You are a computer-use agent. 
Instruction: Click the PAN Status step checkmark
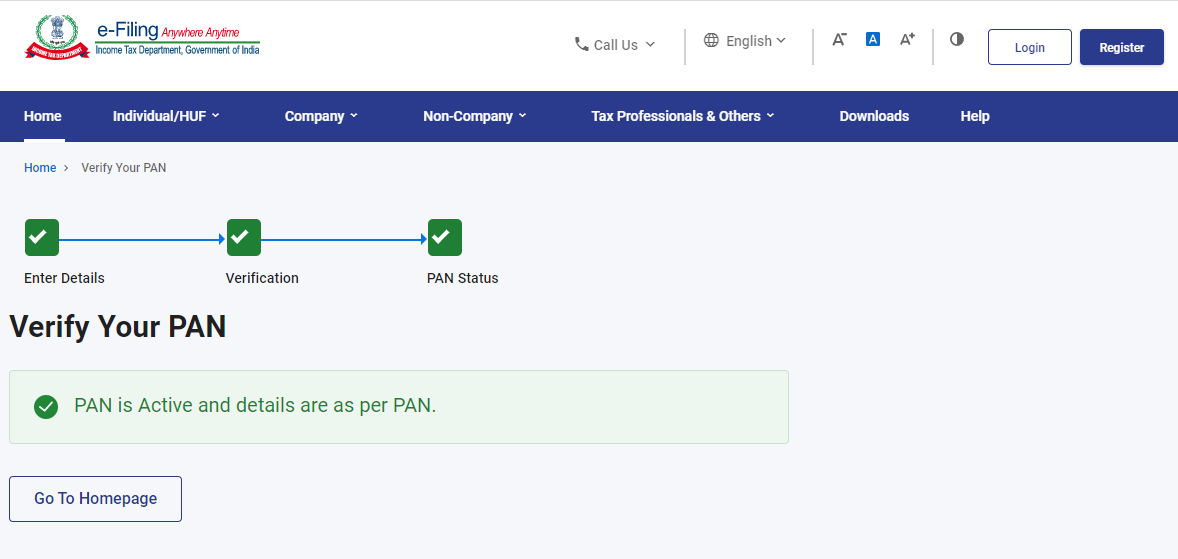pyautogui.click(x=445, y=237)
